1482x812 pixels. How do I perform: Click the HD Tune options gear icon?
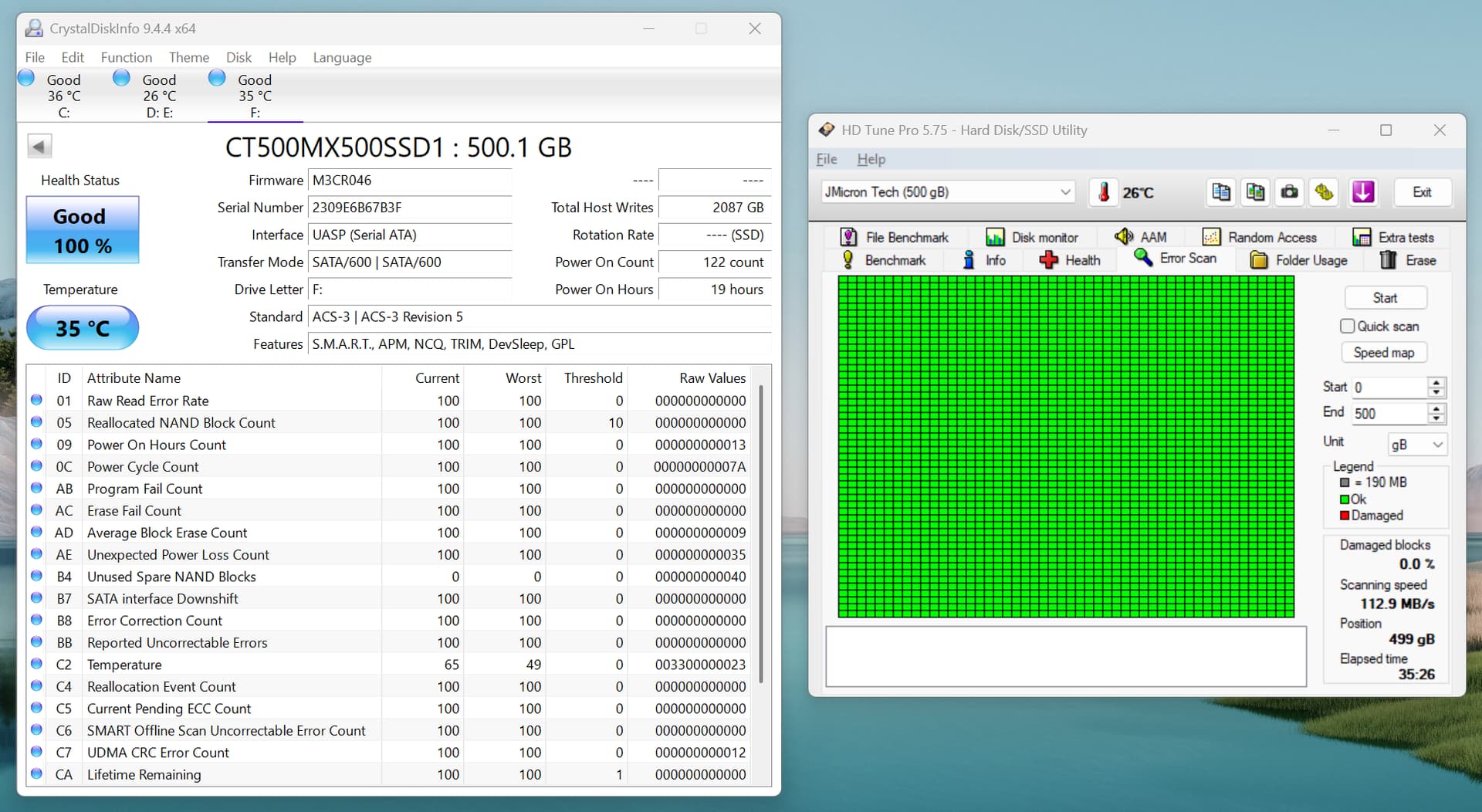point(1325,192)
